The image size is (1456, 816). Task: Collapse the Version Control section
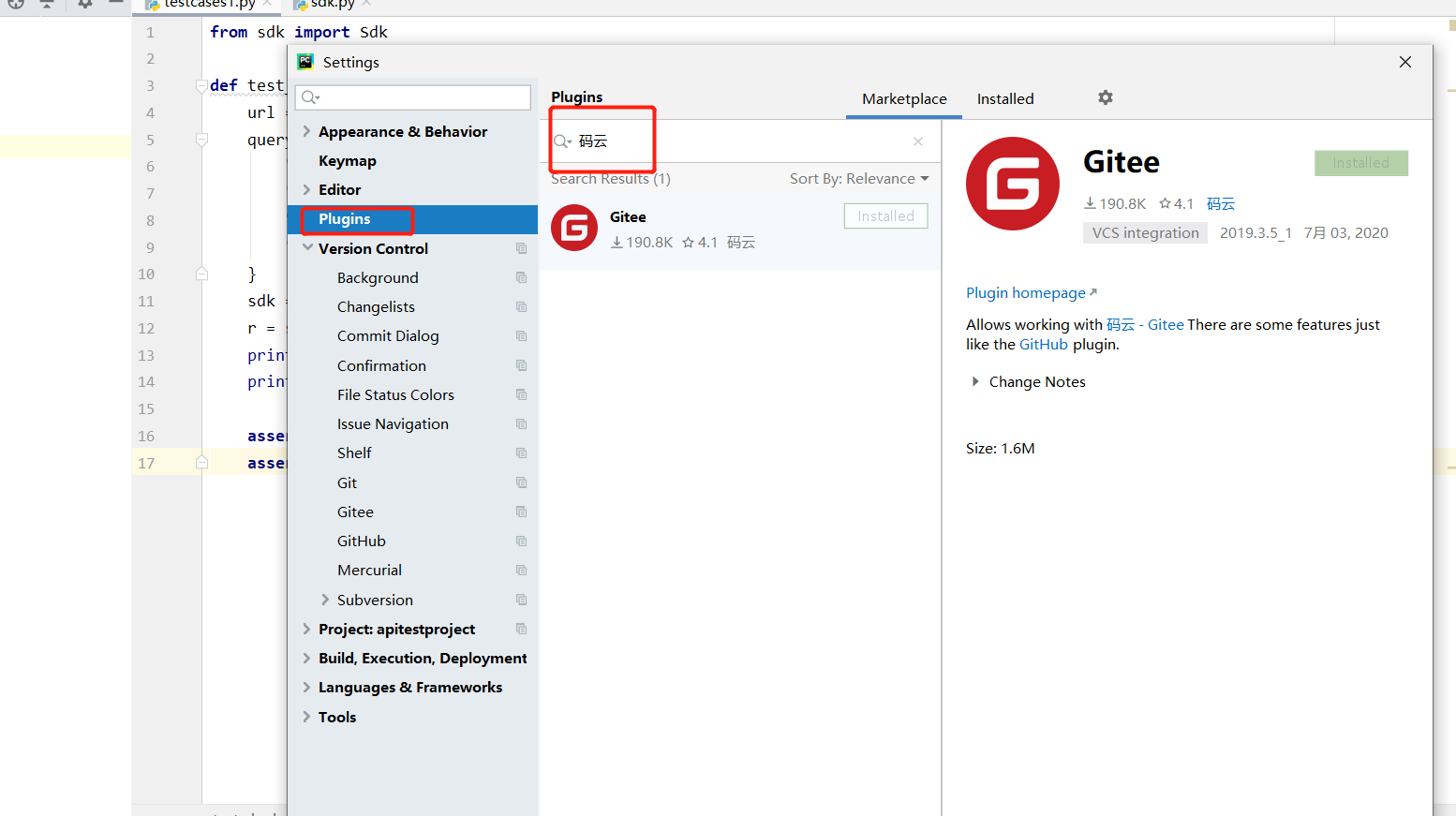(307, 248)
